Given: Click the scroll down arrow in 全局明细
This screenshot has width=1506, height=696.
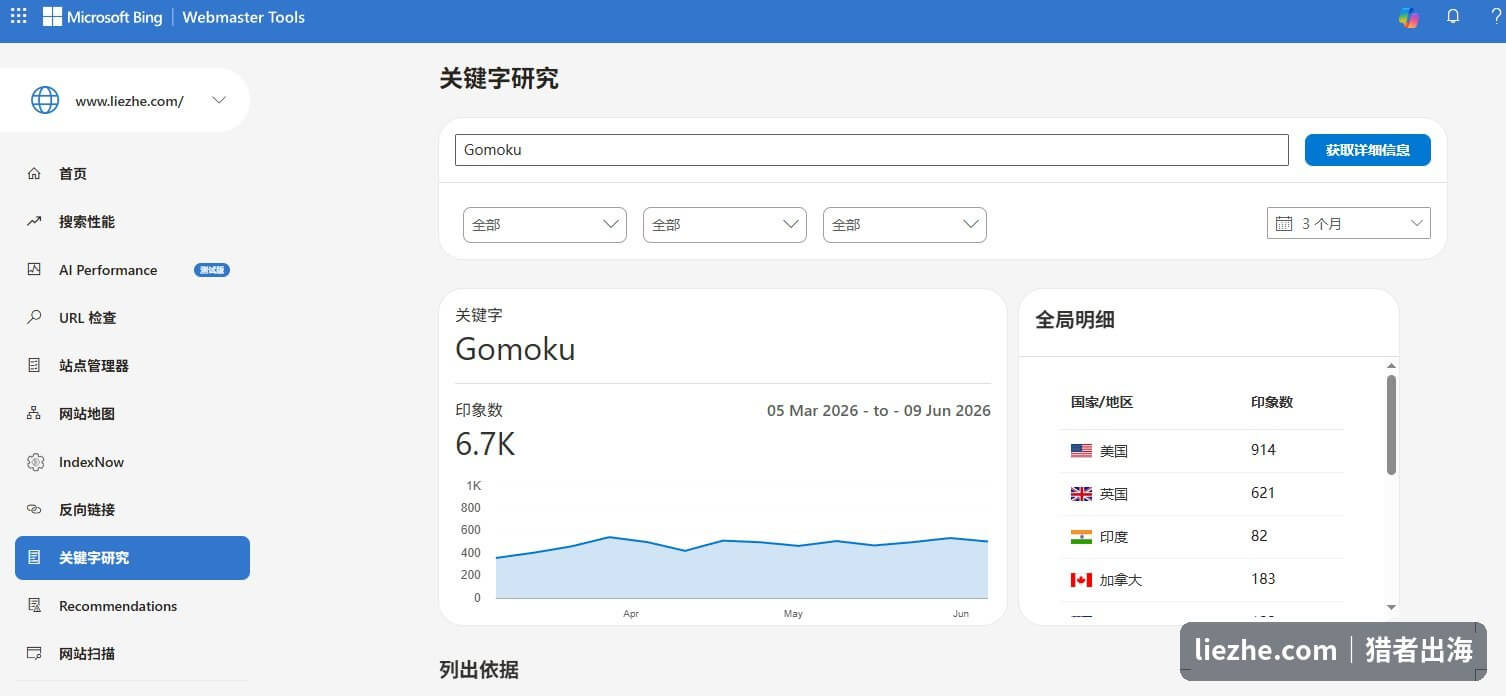Looking at the screenshot, I should [x=1391, y=607].
